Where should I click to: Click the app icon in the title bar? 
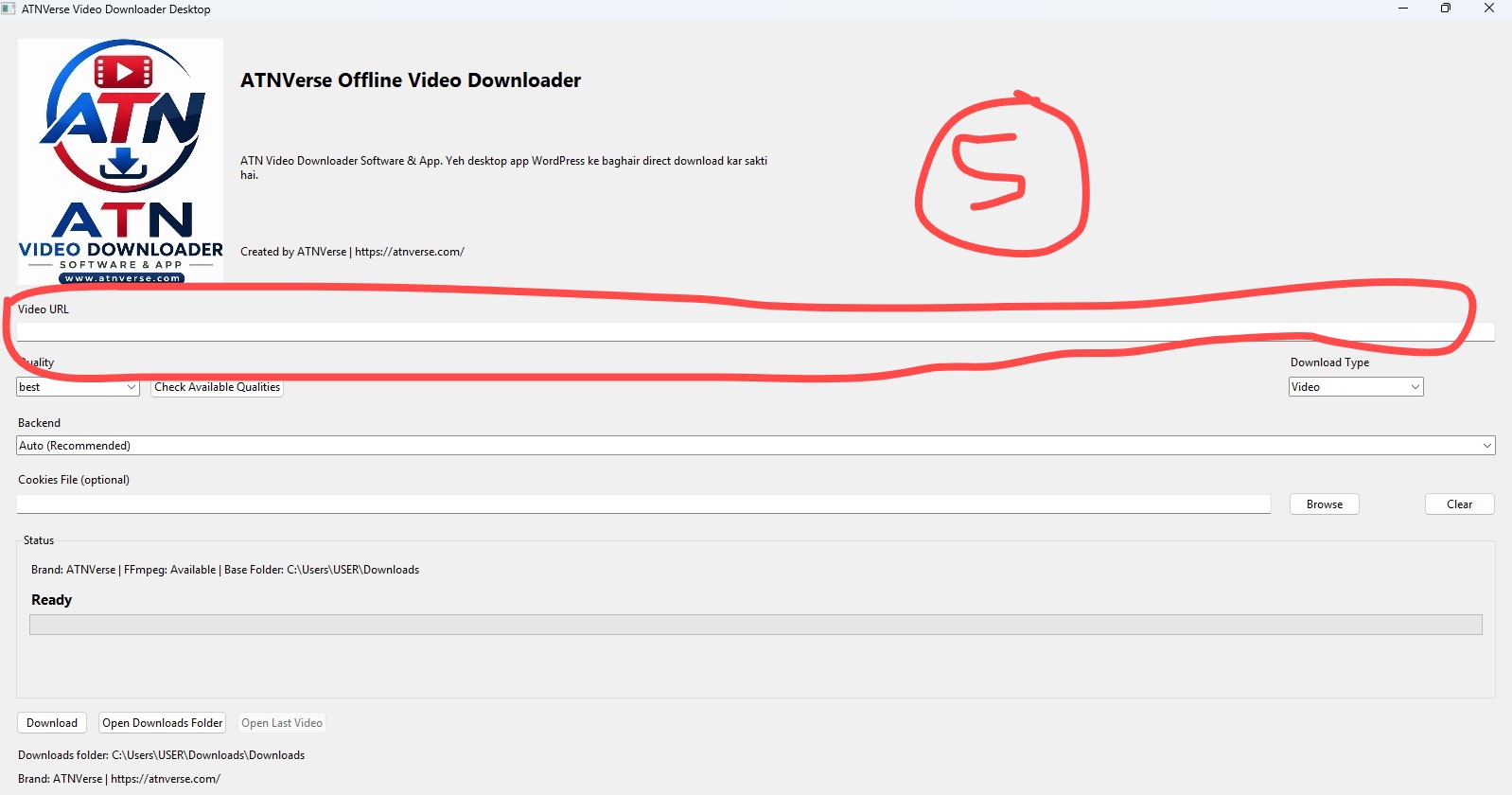tap(9, 9)
